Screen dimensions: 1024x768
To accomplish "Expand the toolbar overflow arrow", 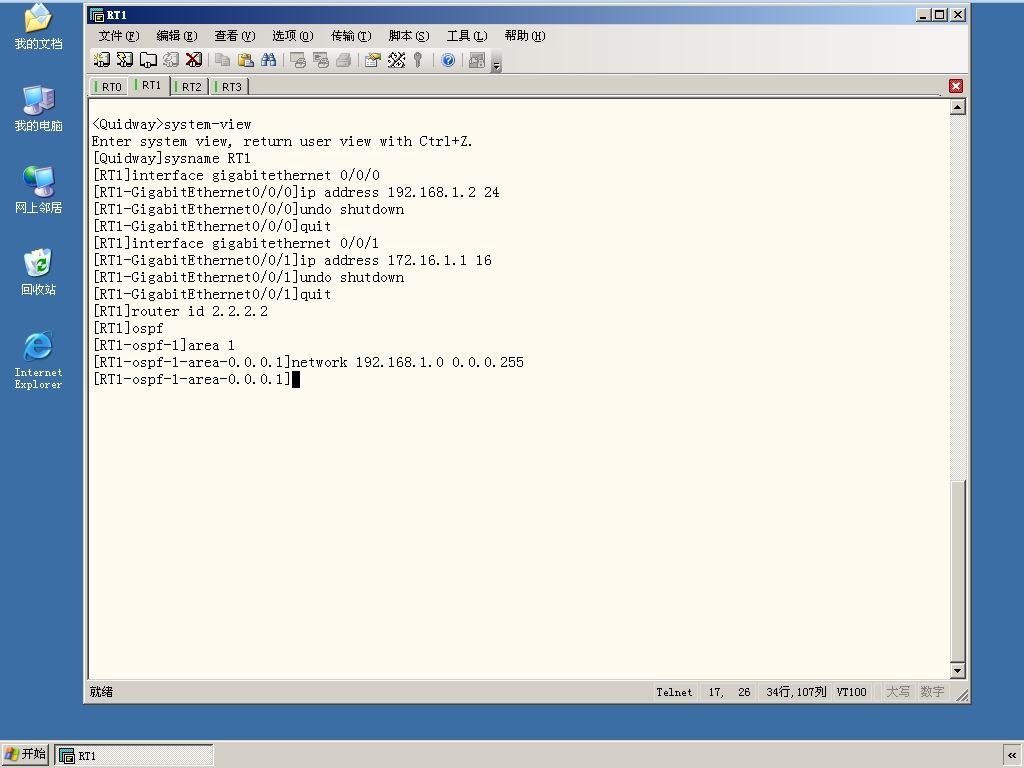I will tap(496, 65).
